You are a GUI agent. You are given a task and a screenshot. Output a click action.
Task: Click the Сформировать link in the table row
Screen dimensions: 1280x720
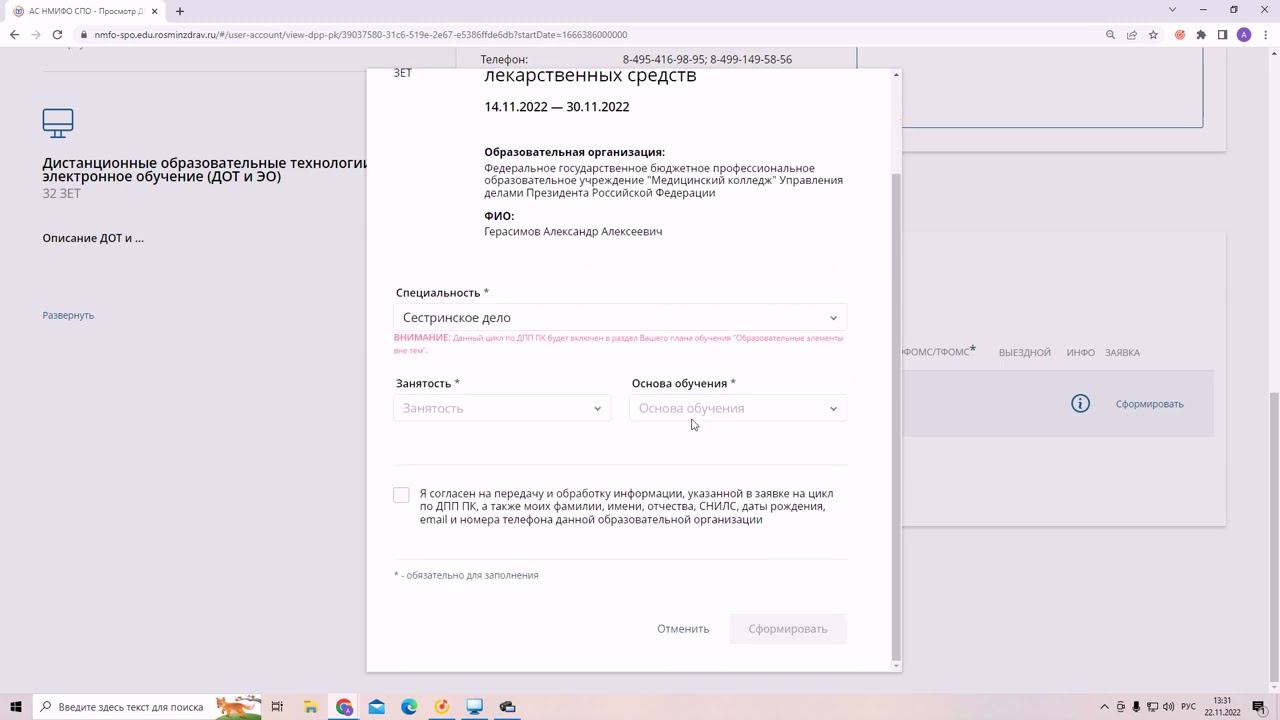pos(1149,404)
